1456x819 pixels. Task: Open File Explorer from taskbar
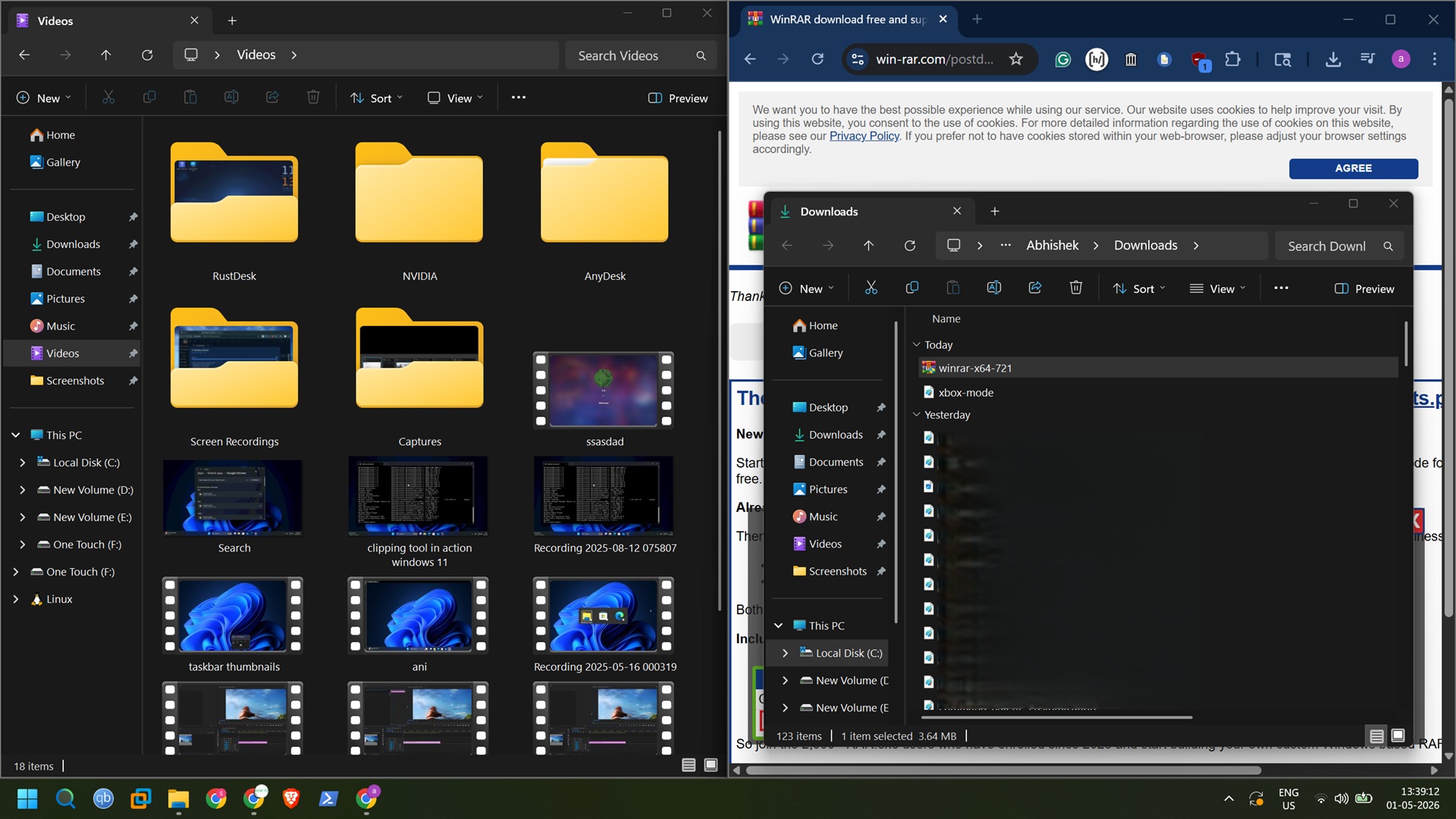point(178,799)
